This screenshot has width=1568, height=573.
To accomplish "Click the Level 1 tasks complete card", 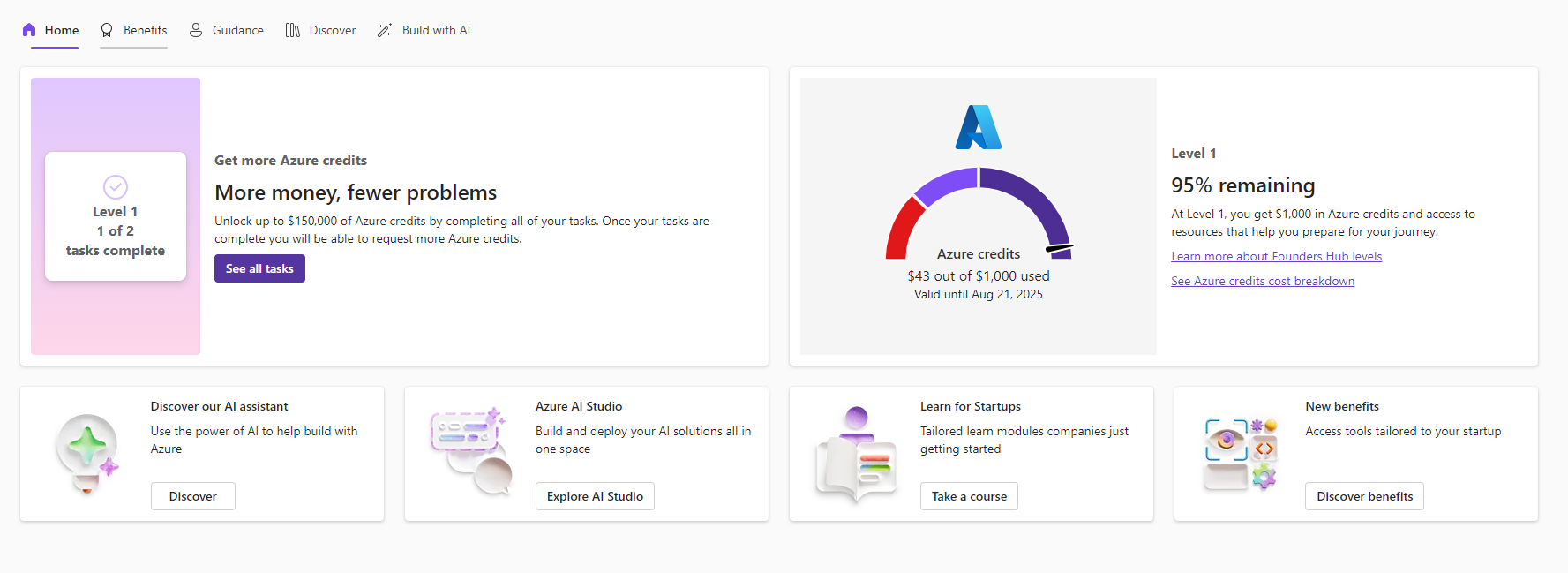I will click(116, 216).
